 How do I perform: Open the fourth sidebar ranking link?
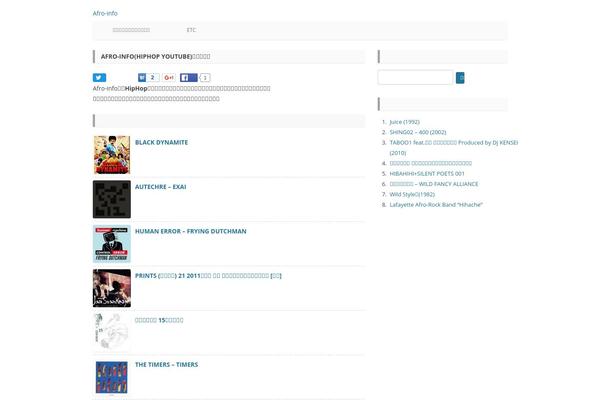tap(430, 163)
